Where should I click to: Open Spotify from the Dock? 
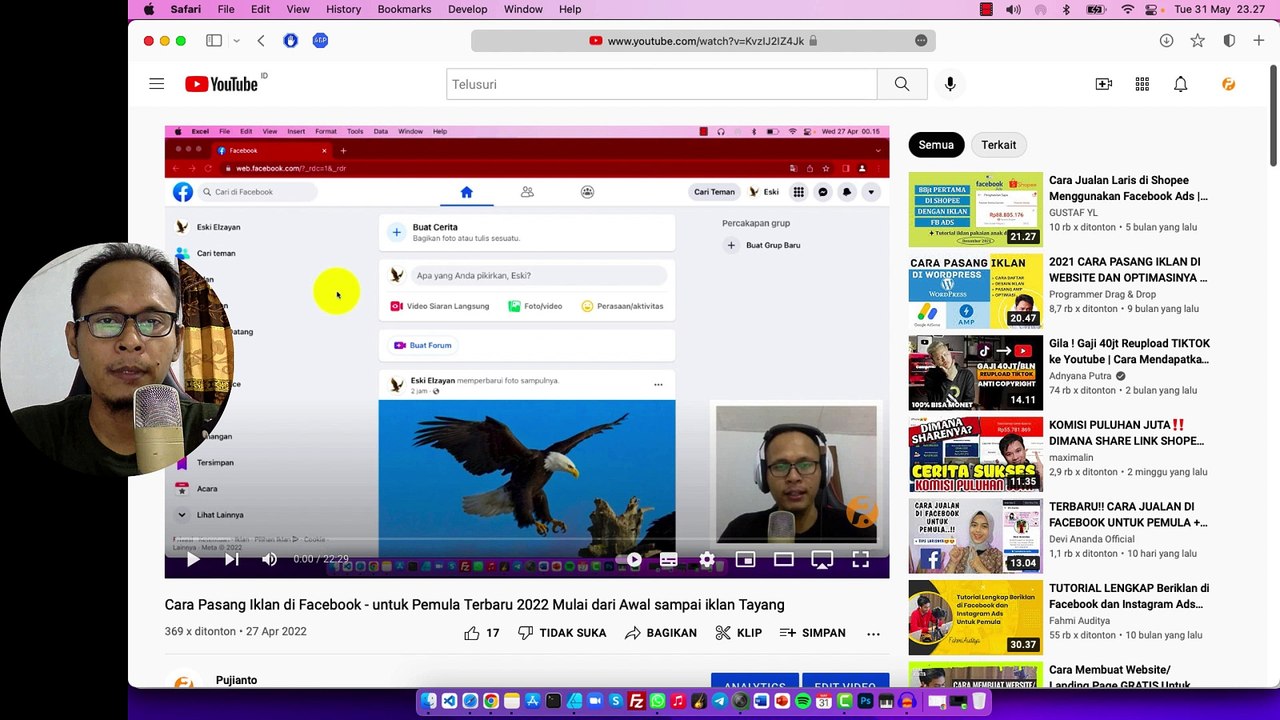coord(803,702)
